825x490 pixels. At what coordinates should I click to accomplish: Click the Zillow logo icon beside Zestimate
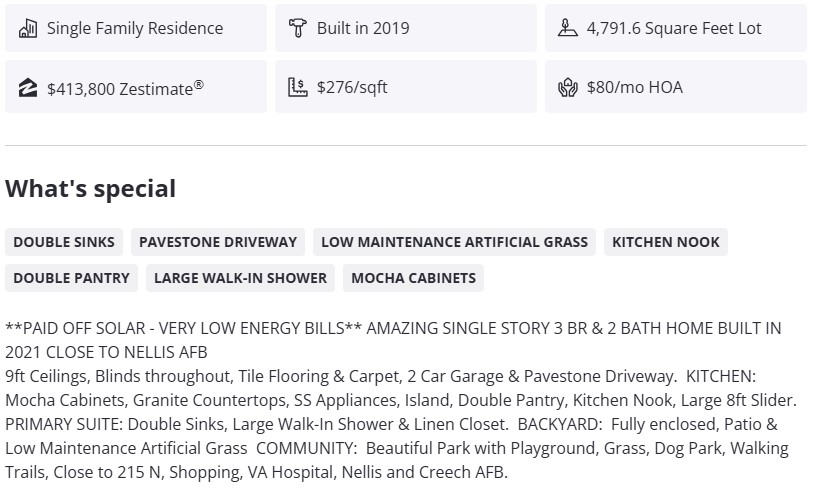coord(28,87)
